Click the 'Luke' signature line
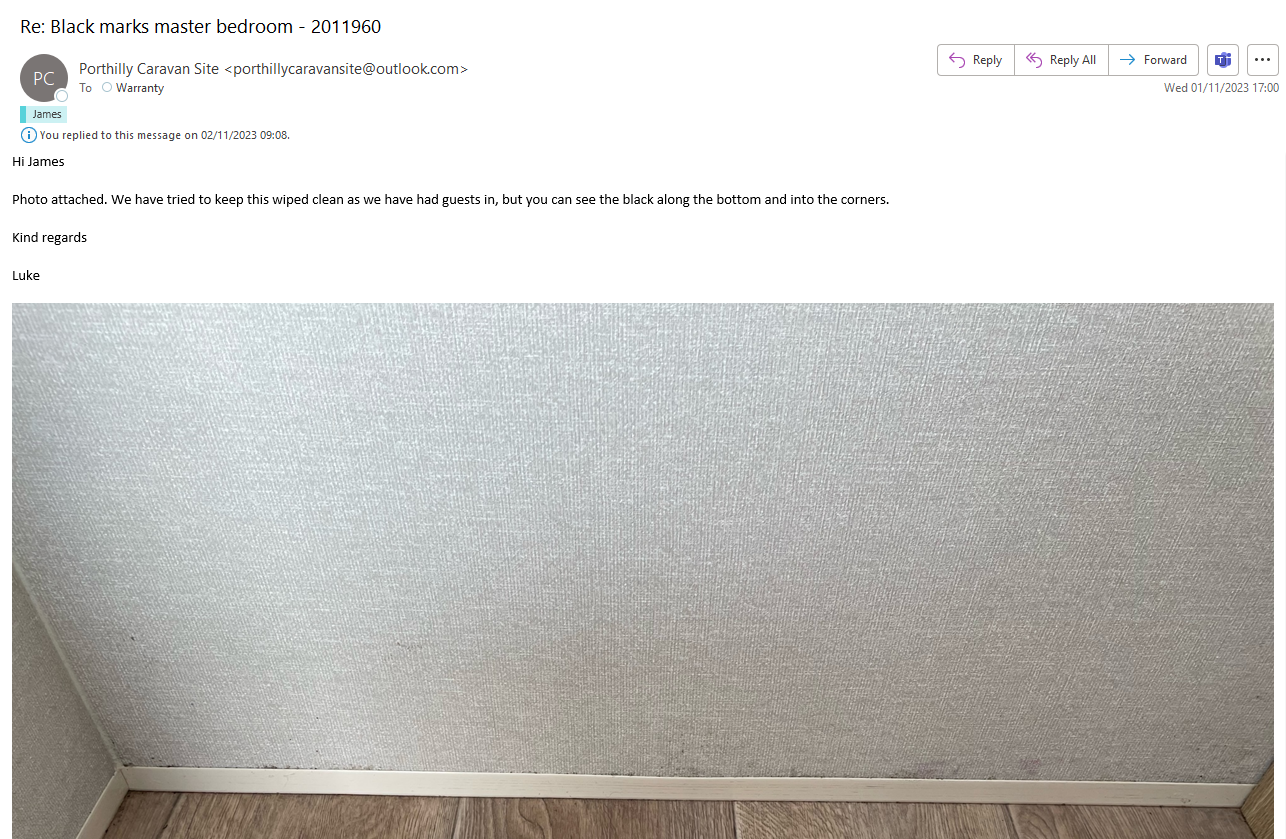This screenshot has width=1286, height=839. (x=26, y=275)
